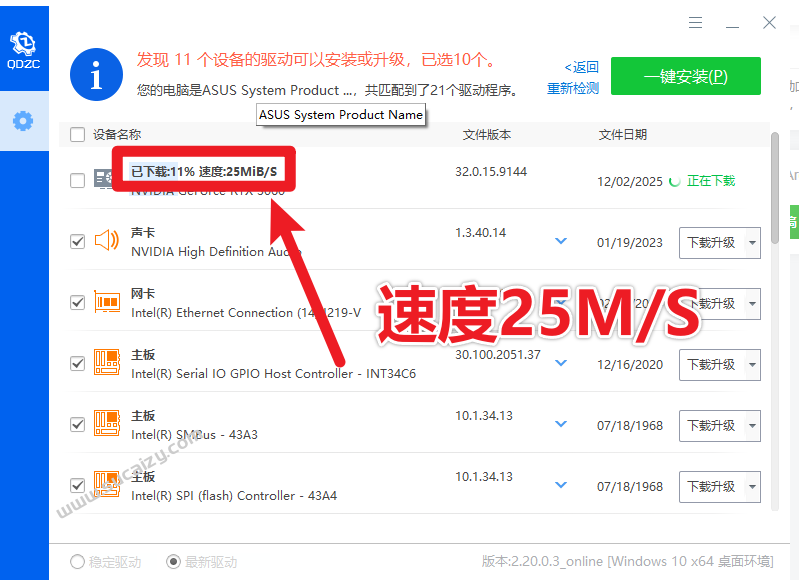Click the SMBus motherboard device icon
This screenshot has height=580, width=799.
[106, 424]
